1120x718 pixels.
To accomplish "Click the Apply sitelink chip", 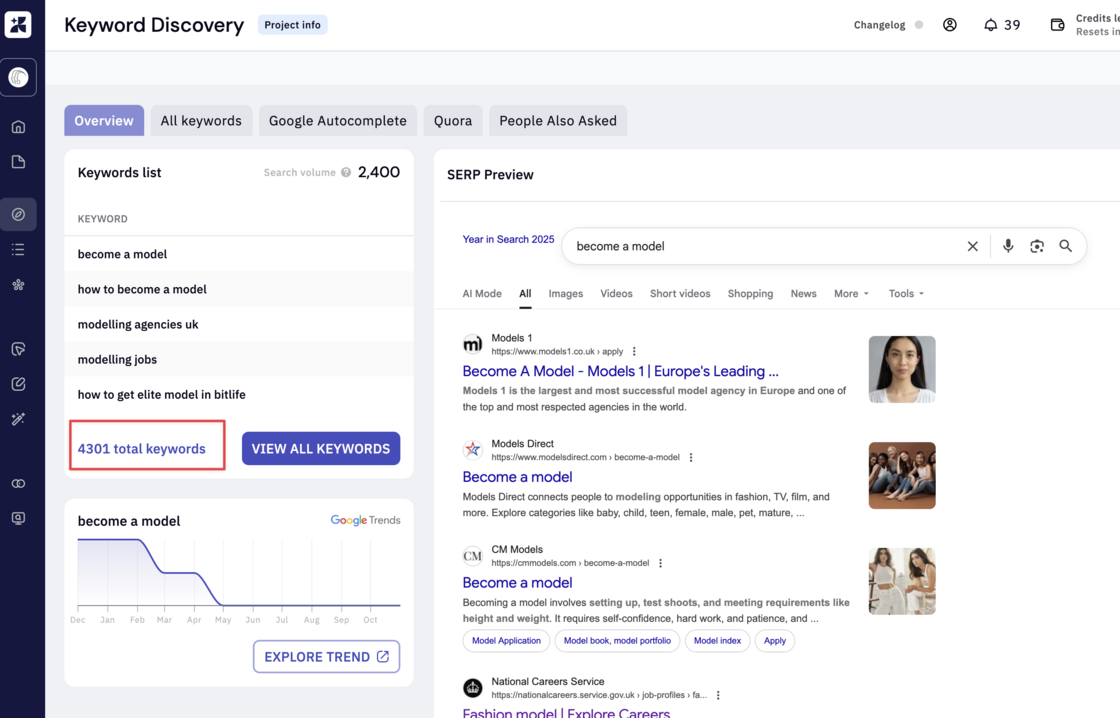I will pos(774,641).
